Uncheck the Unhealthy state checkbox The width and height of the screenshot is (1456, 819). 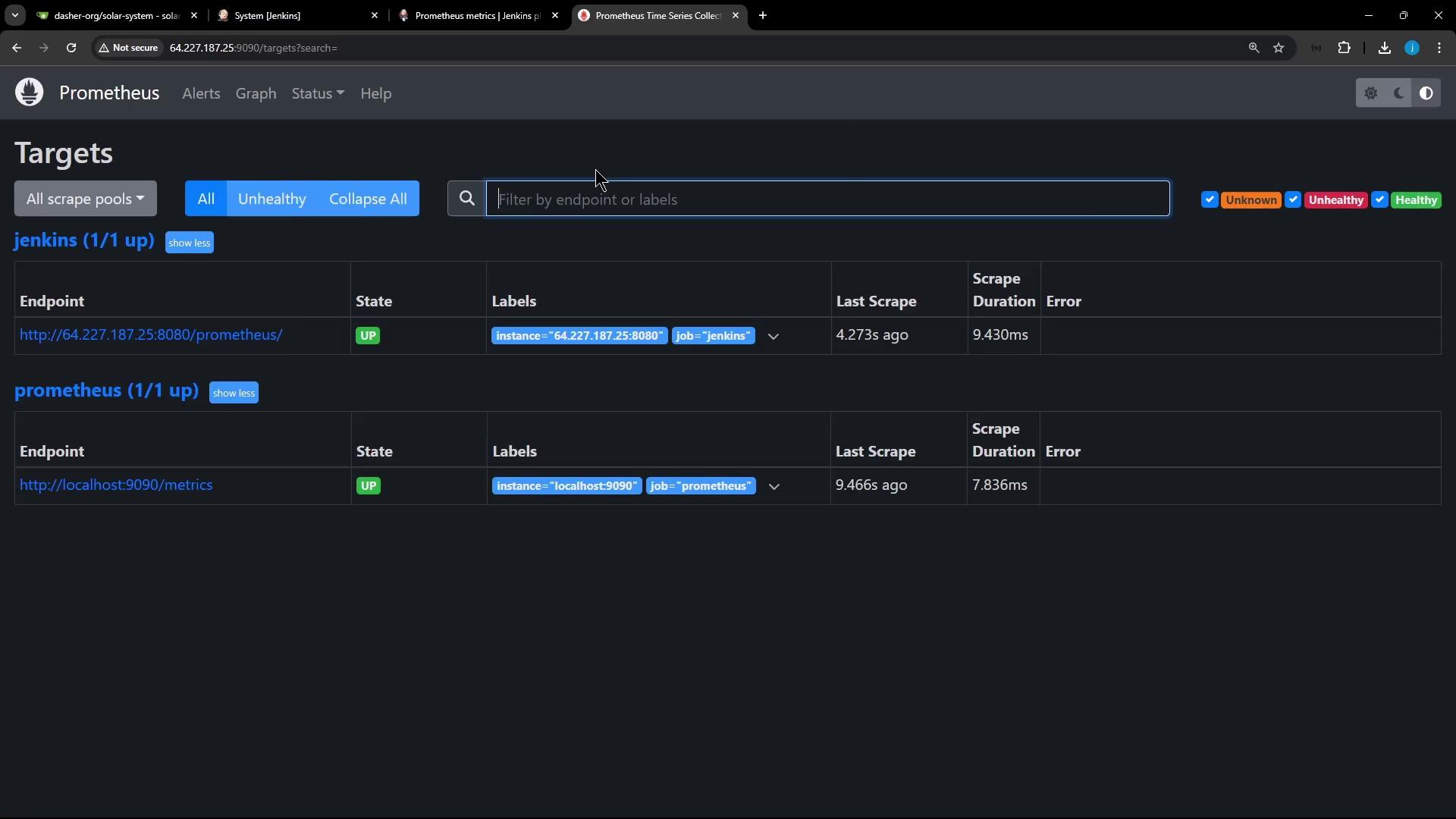pyautogui.click(x=1293, y=200)
